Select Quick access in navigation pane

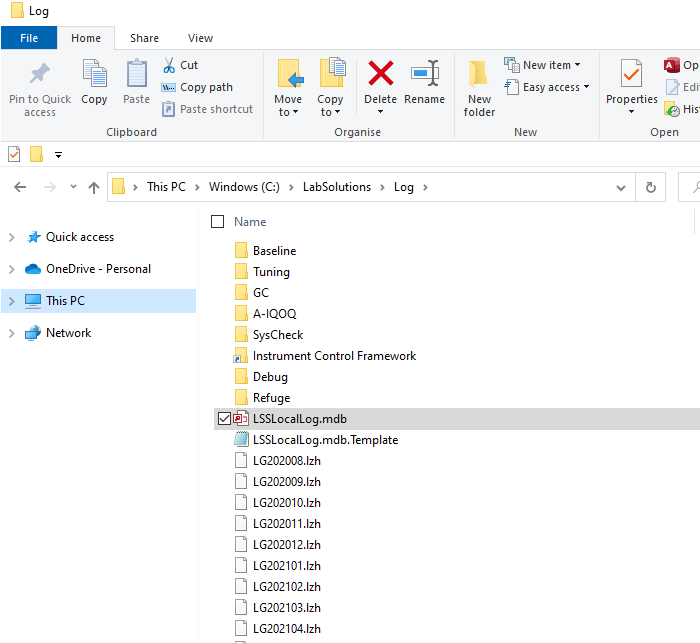[x=80, y=237]
